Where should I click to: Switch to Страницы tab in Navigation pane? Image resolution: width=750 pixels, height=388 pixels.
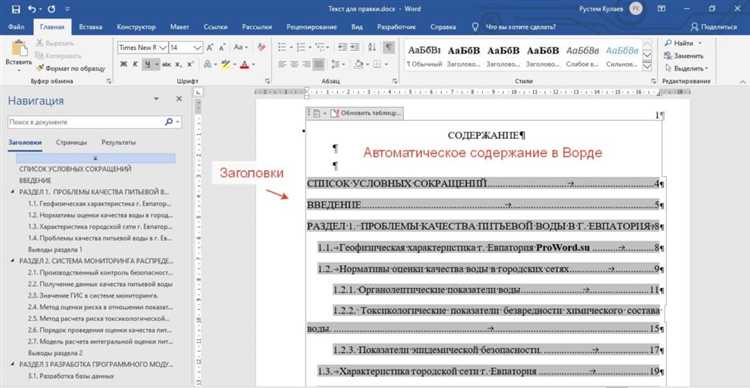click(x=71, y=142)
